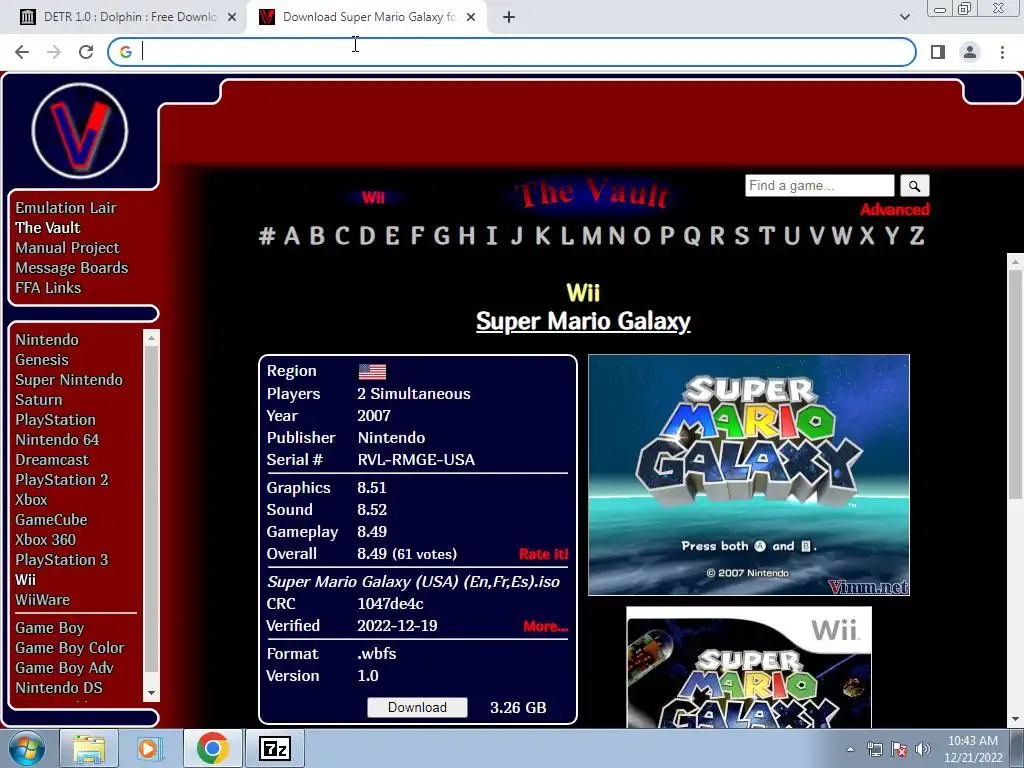Viewport: 1024px width, 768px height.
Task: Browse games starting with letter S
Action: click(742, 235)
